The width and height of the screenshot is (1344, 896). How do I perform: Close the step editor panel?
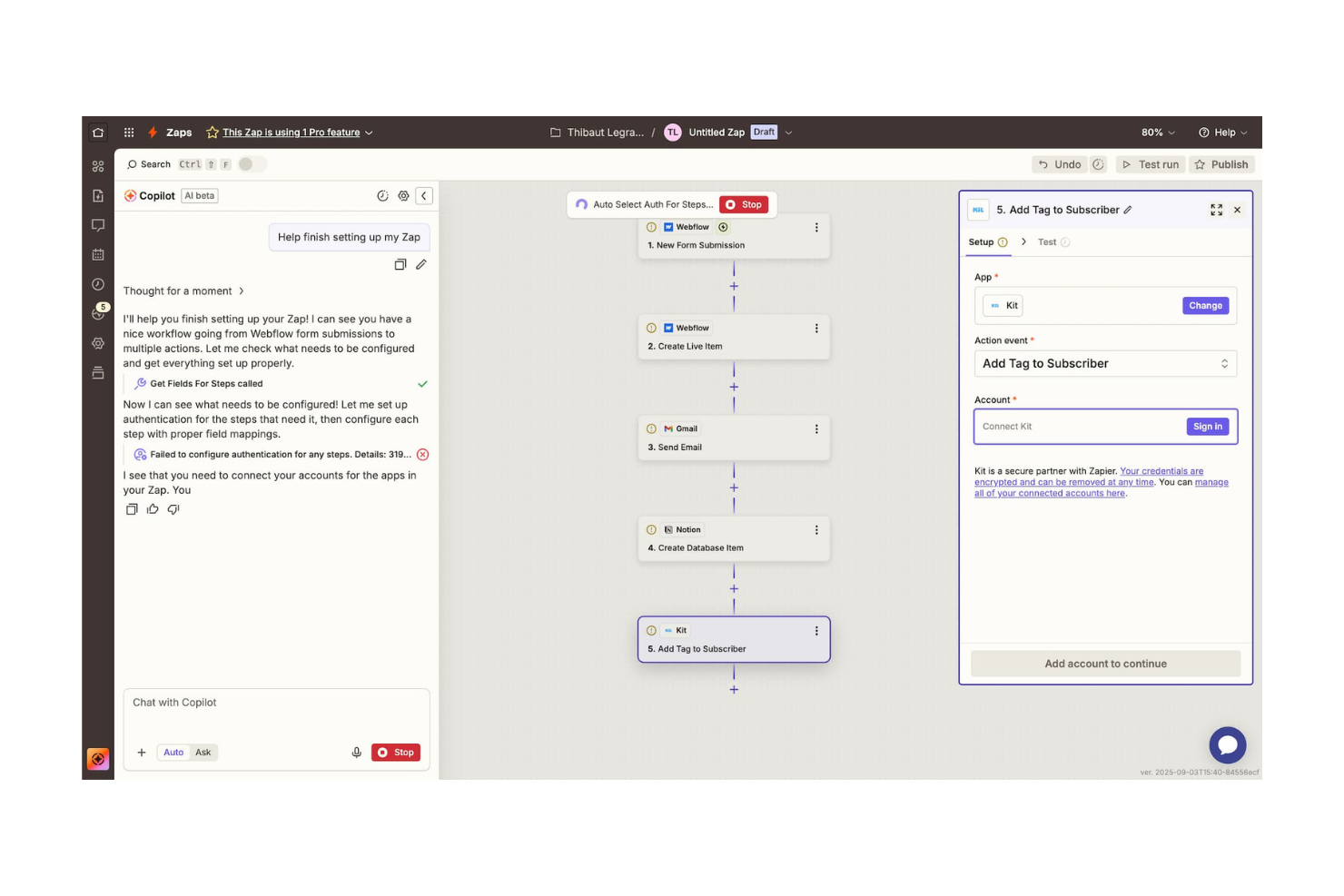(1237, 210)
